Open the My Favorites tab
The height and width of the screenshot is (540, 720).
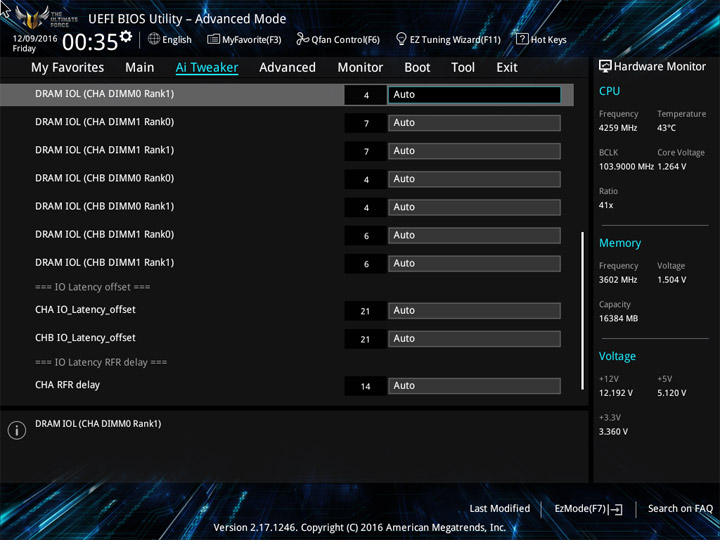click(x=68, y=68)
